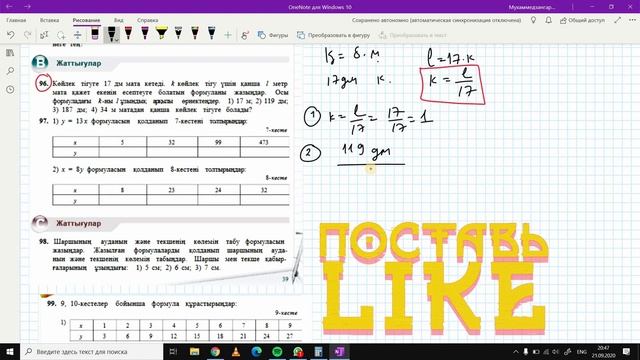Open the sidebar Search magnifier
The height and width of the screenshot is (360, 640).
(x=10, y=71)
